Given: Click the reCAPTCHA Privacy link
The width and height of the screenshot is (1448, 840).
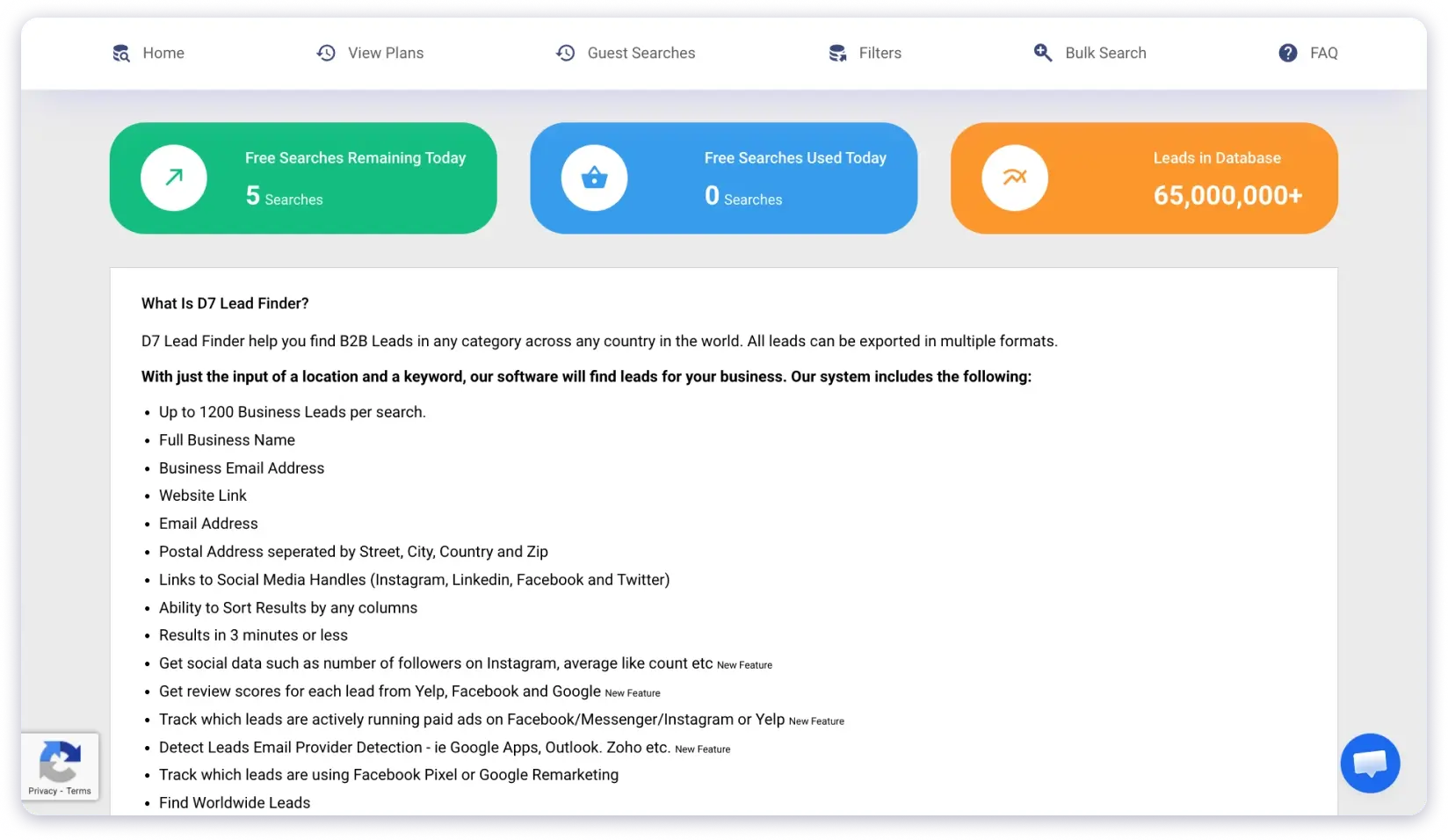Looking at the screenshot, I should tap(42, 791).
